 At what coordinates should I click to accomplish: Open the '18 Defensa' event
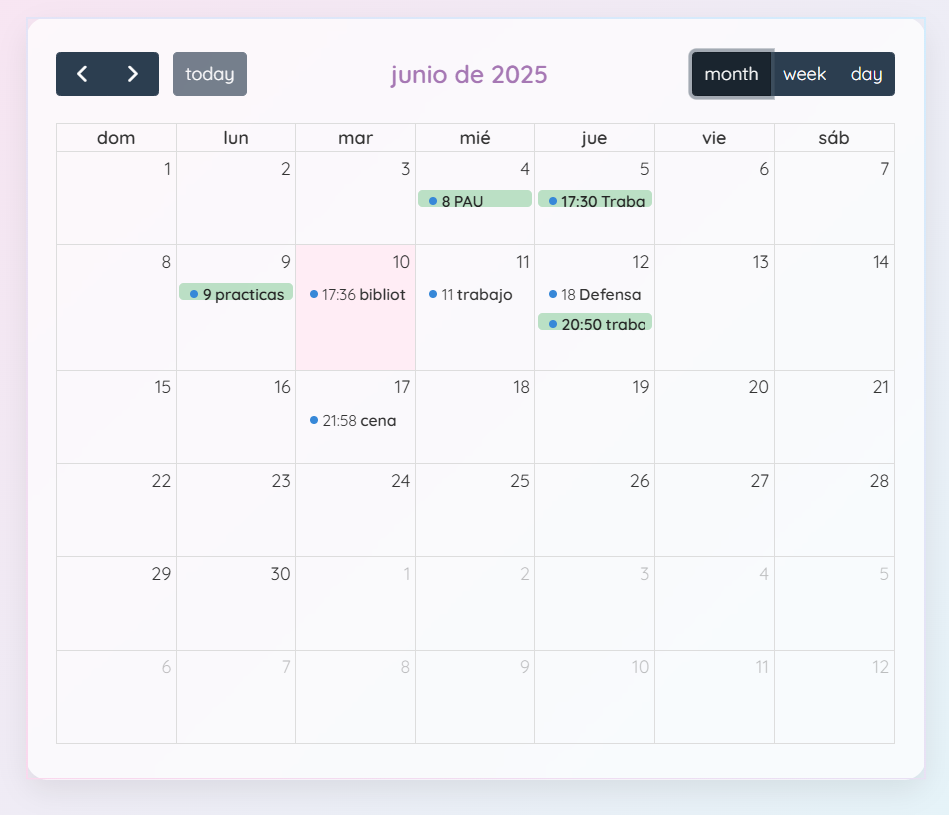tap(595, 294)
